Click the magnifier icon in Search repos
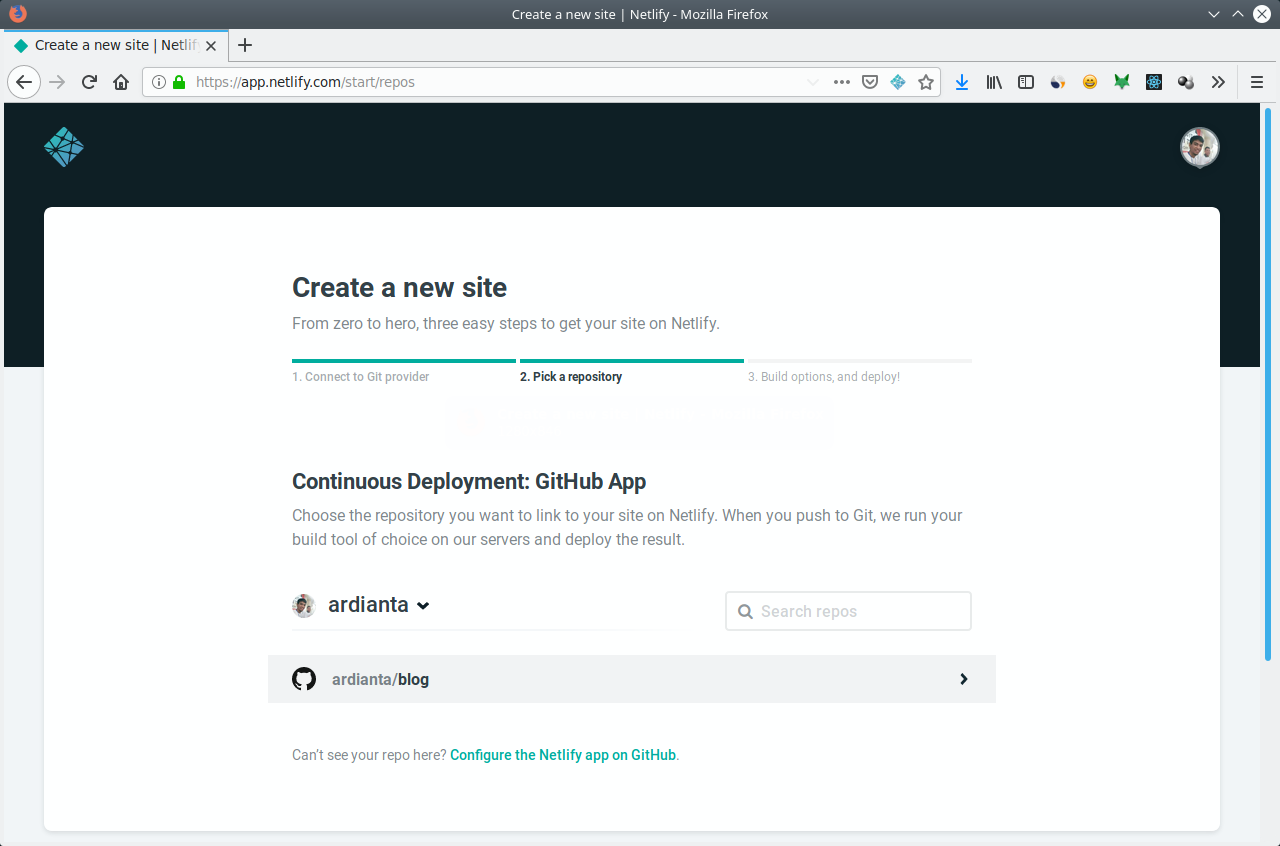This screenshot has height=846, width=1280. (x=746, y=610)
